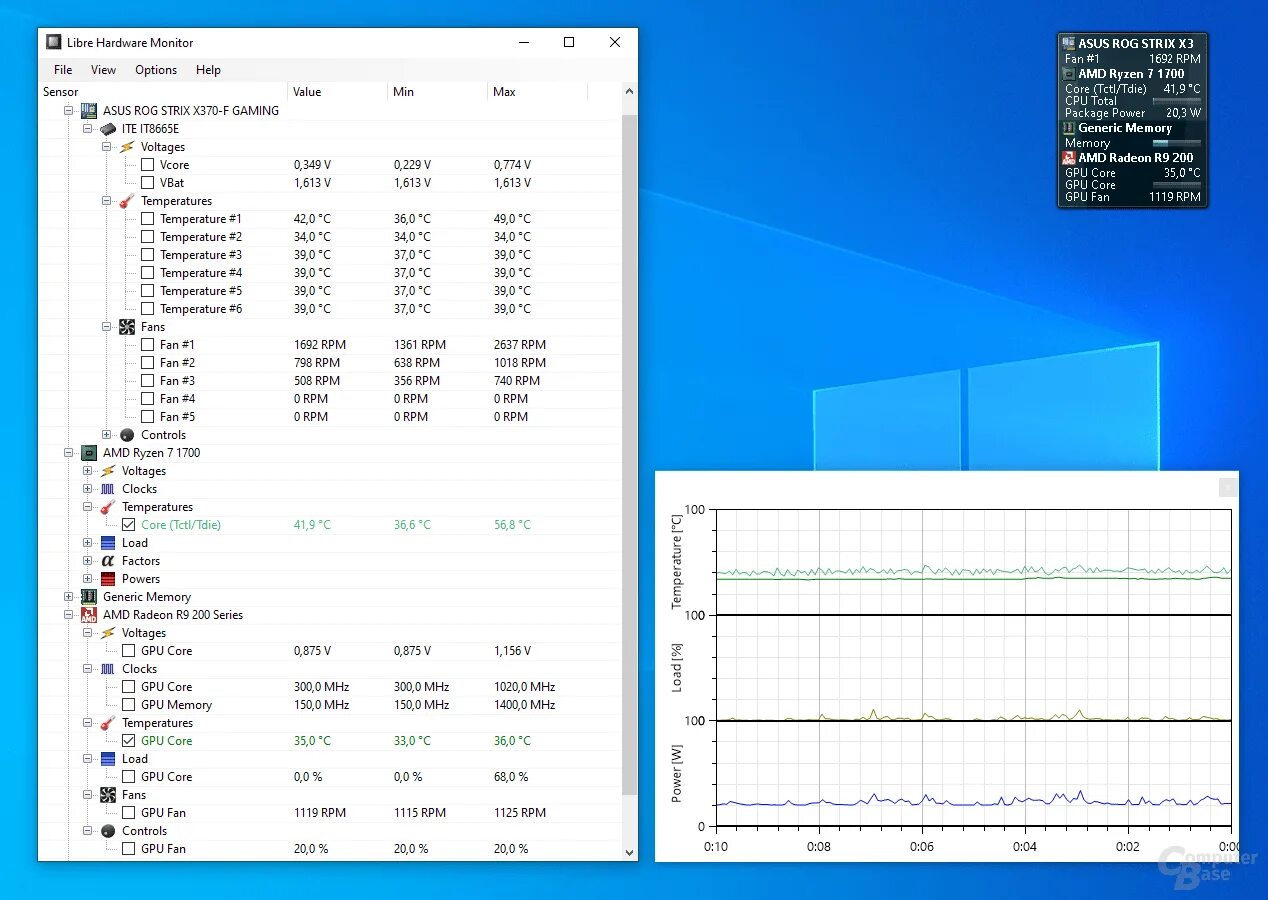Collapse the ITE IT8665E node

pyautogui.click(x=88, y=129)
